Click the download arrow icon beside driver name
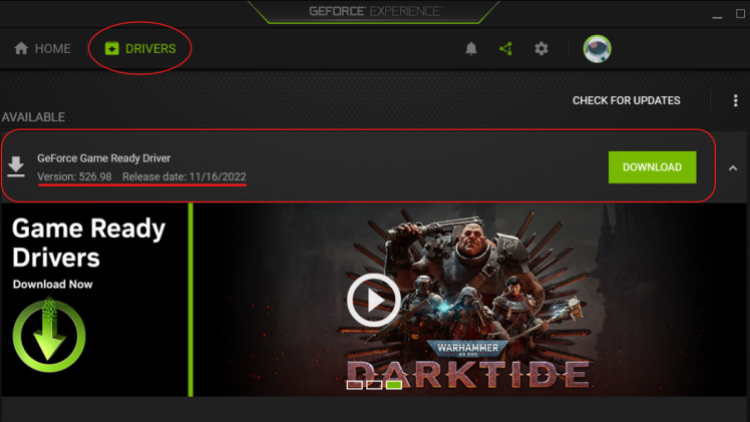This screenshot has height=422, width=750. [x=16, y=167]
